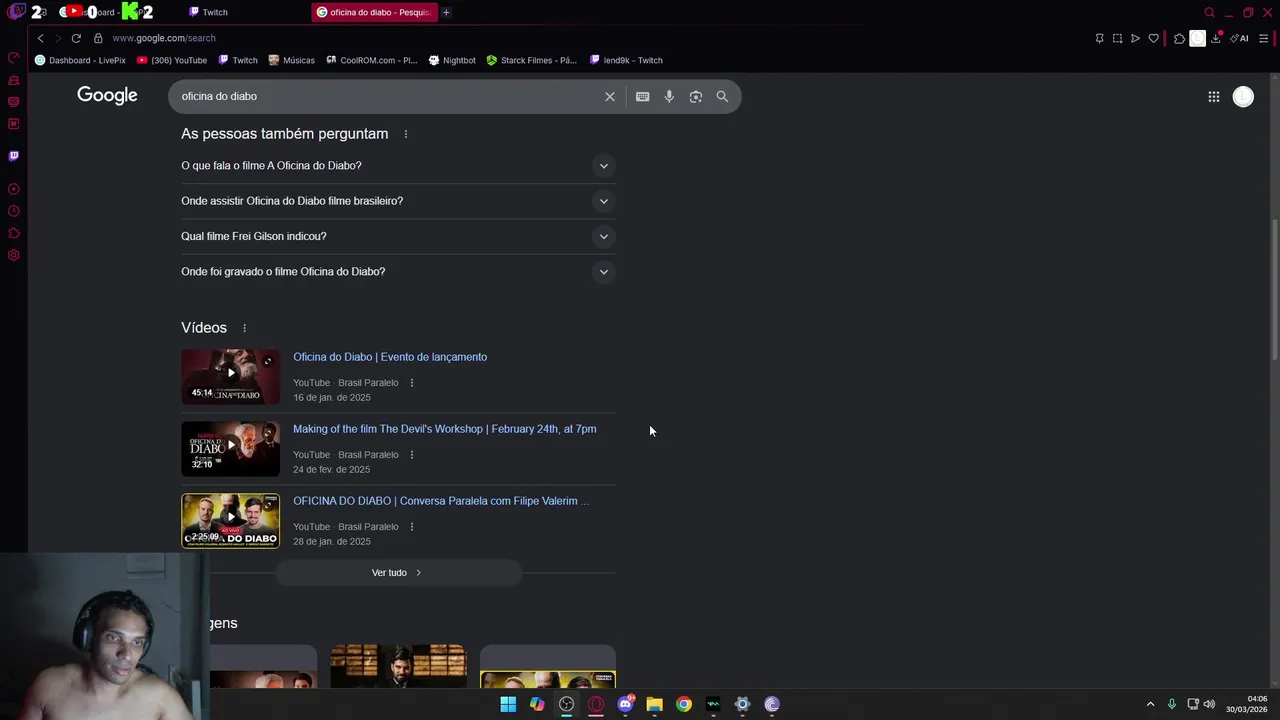Open 'CoolROM.com' bookmark
1280x720 pixels.
click(x=371, y=60)
